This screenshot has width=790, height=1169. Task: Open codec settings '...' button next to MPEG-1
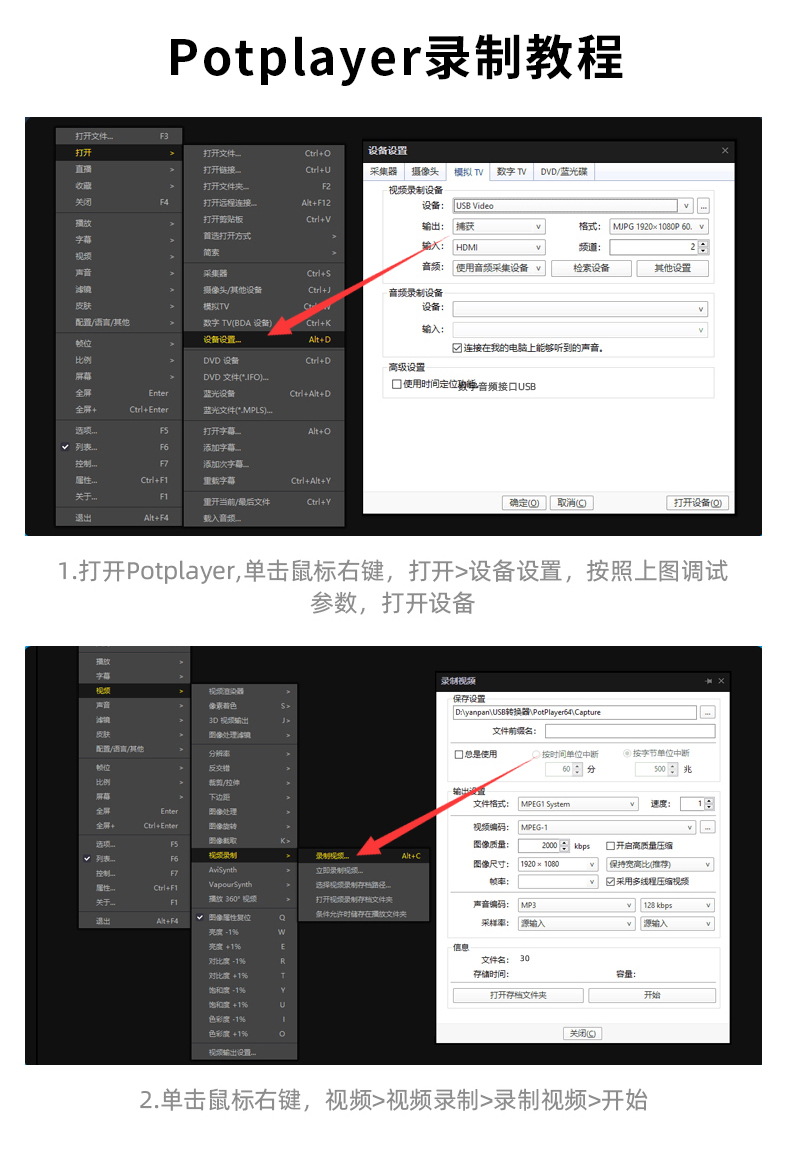pyautogui.click(x=707, y=827)
